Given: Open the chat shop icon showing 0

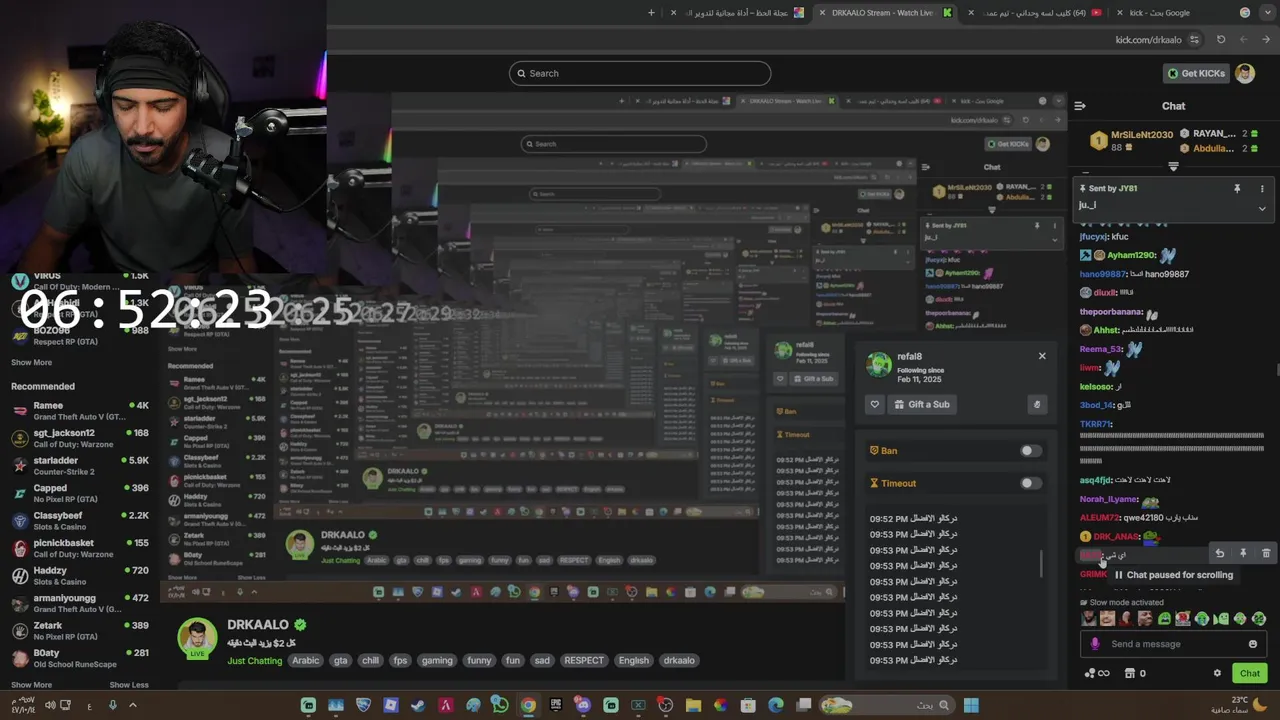Looking at the screenshot, I should 1135,673.
